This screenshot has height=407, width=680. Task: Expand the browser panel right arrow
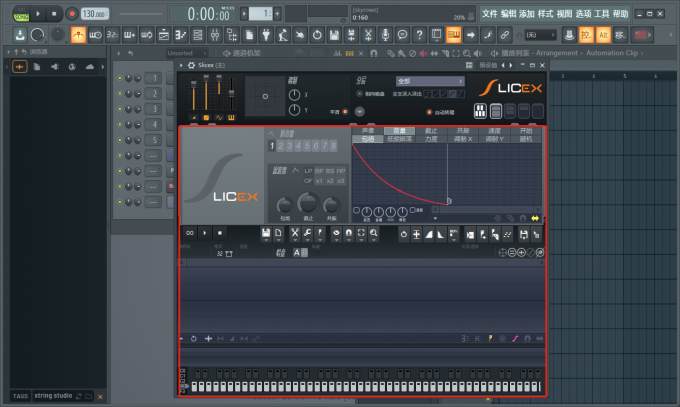point(103,67)
